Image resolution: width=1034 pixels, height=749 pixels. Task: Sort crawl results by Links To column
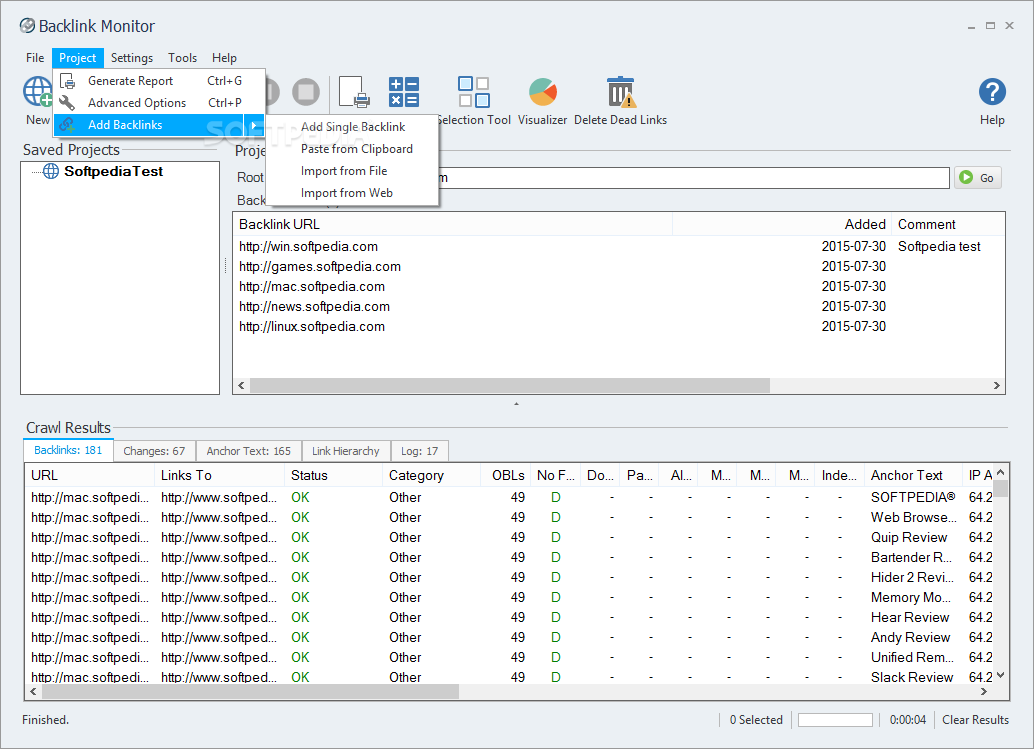220,475
